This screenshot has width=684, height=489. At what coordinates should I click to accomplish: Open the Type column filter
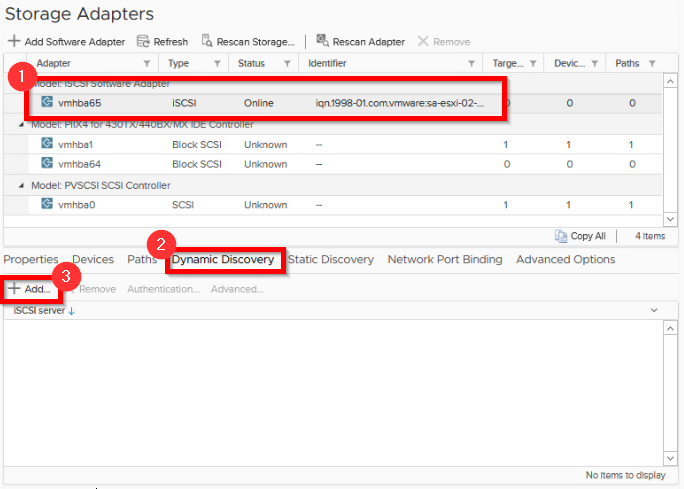click(217, 64)
